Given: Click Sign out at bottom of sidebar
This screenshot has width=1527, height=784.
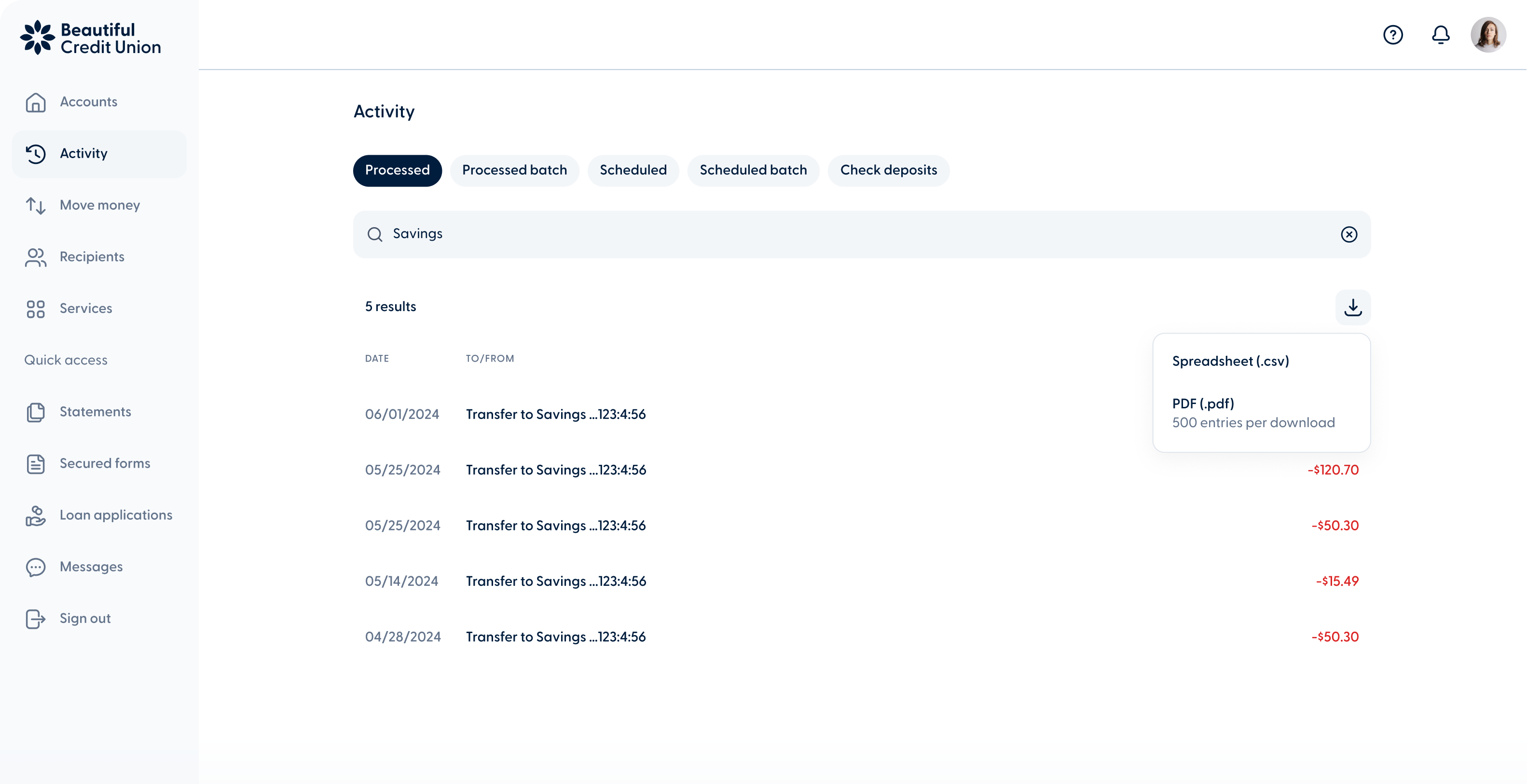Looking at the screenshot, I should click(x=85, y=618).
